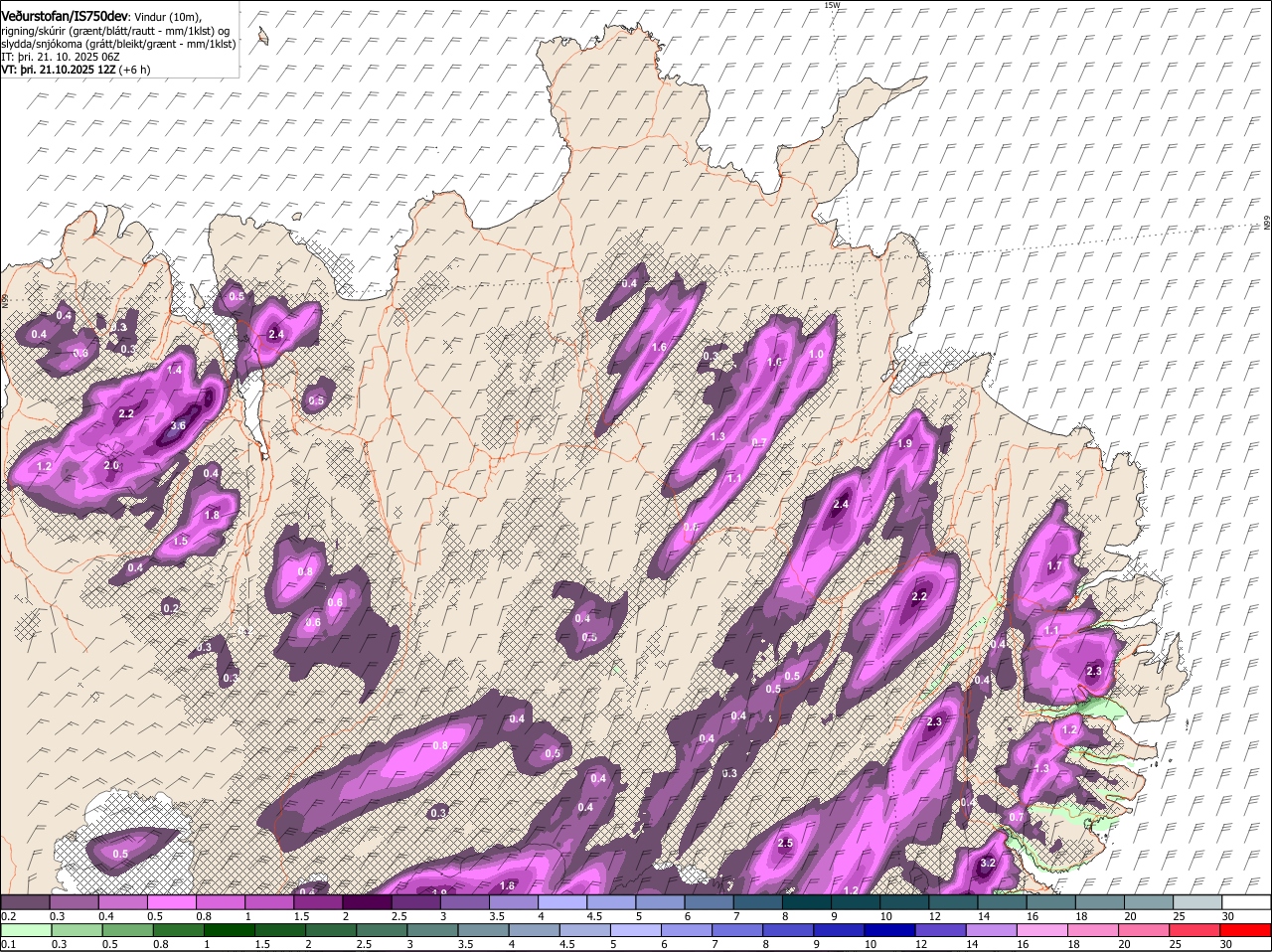Image resolution: width=1272 pixels, height=952 pixels.
Task: Click the 2.0 precipitation value on the map
Action: point(111,465)
